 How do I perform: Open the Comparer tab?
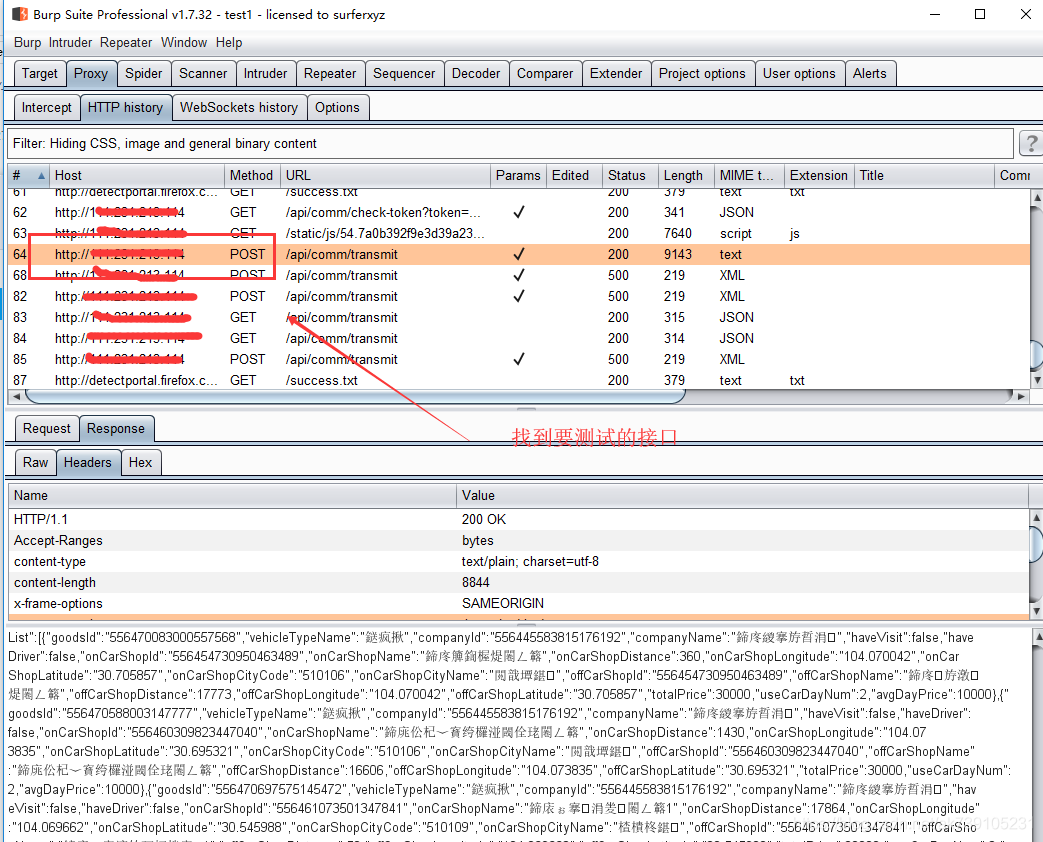tap(545, 73)
